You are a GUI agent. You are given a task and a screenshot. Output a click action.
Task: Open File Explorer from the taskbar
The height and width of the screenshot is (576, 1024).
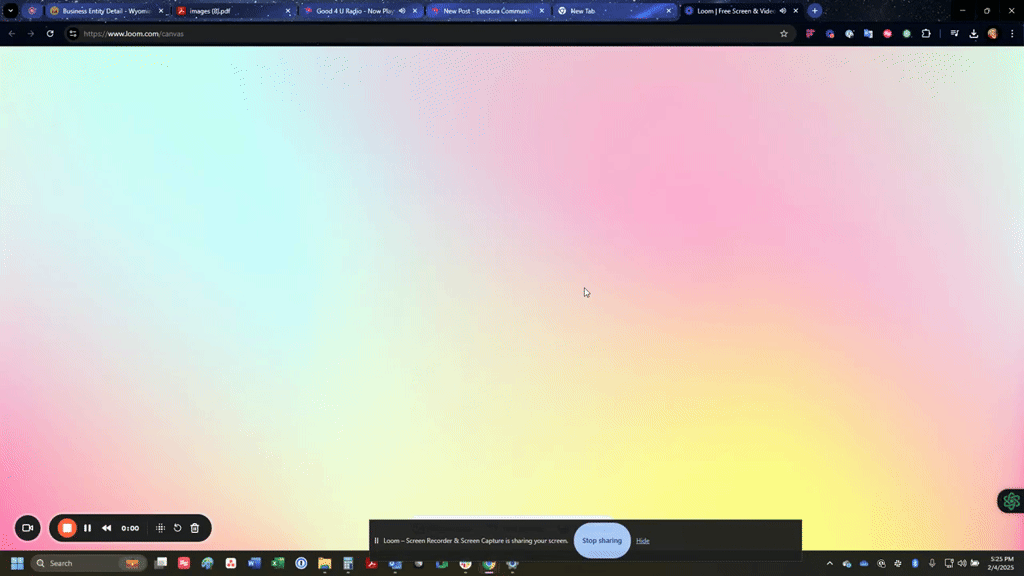[325, 563]
